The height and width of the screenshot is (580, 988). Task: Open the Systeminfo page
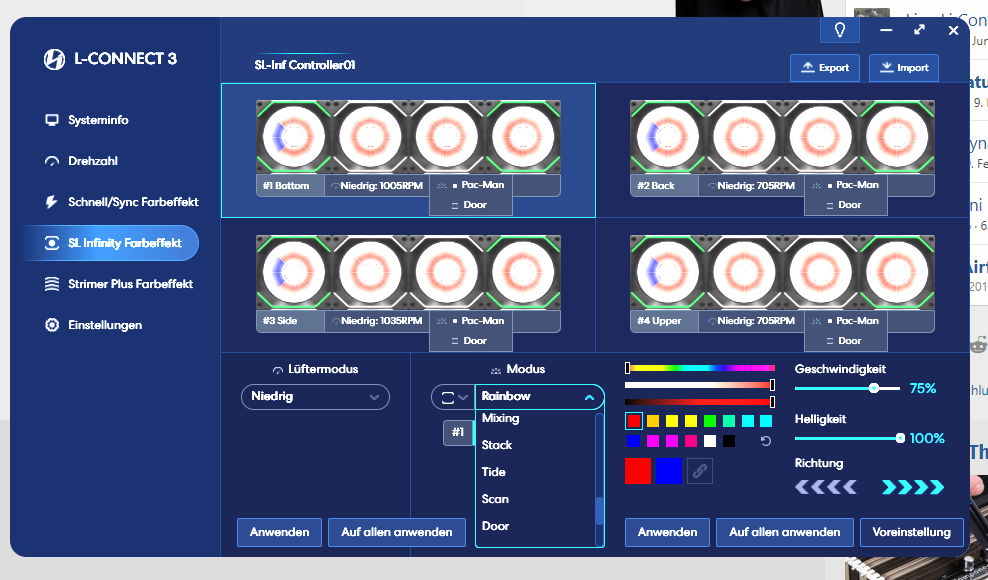(x=98, y=120)
